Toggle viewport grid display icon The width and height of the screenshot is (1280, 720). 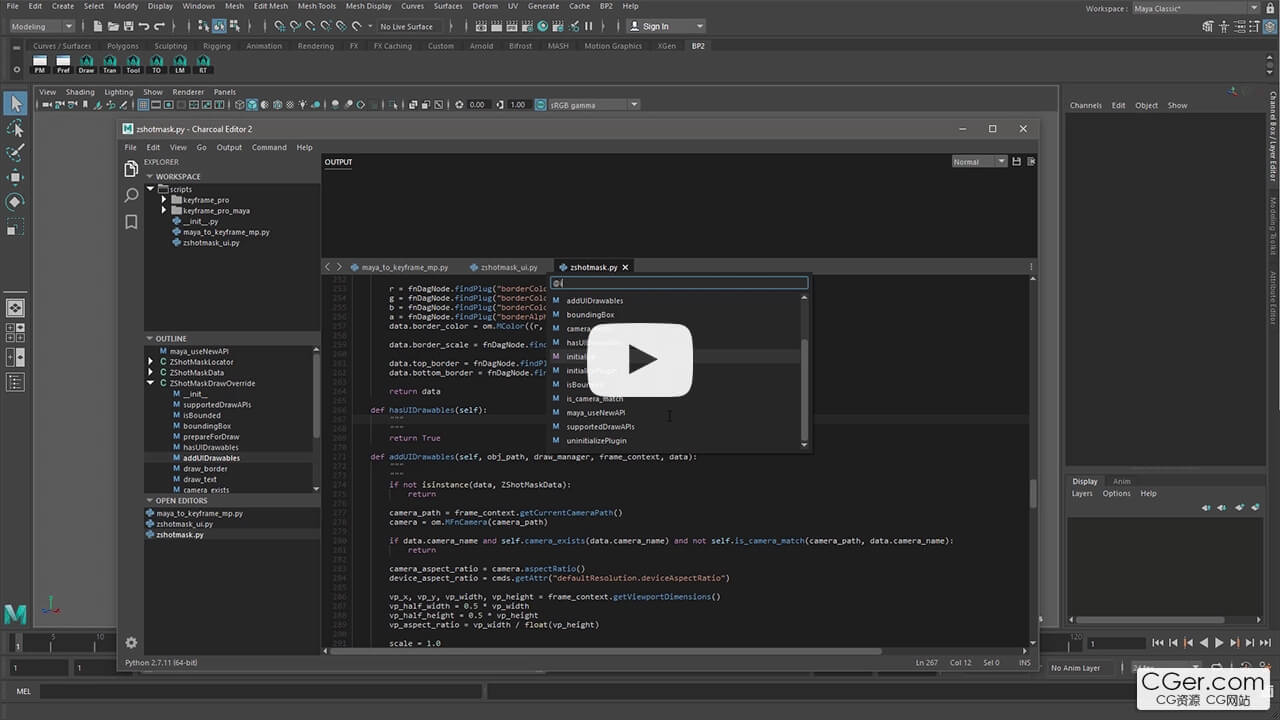point(144,104)
